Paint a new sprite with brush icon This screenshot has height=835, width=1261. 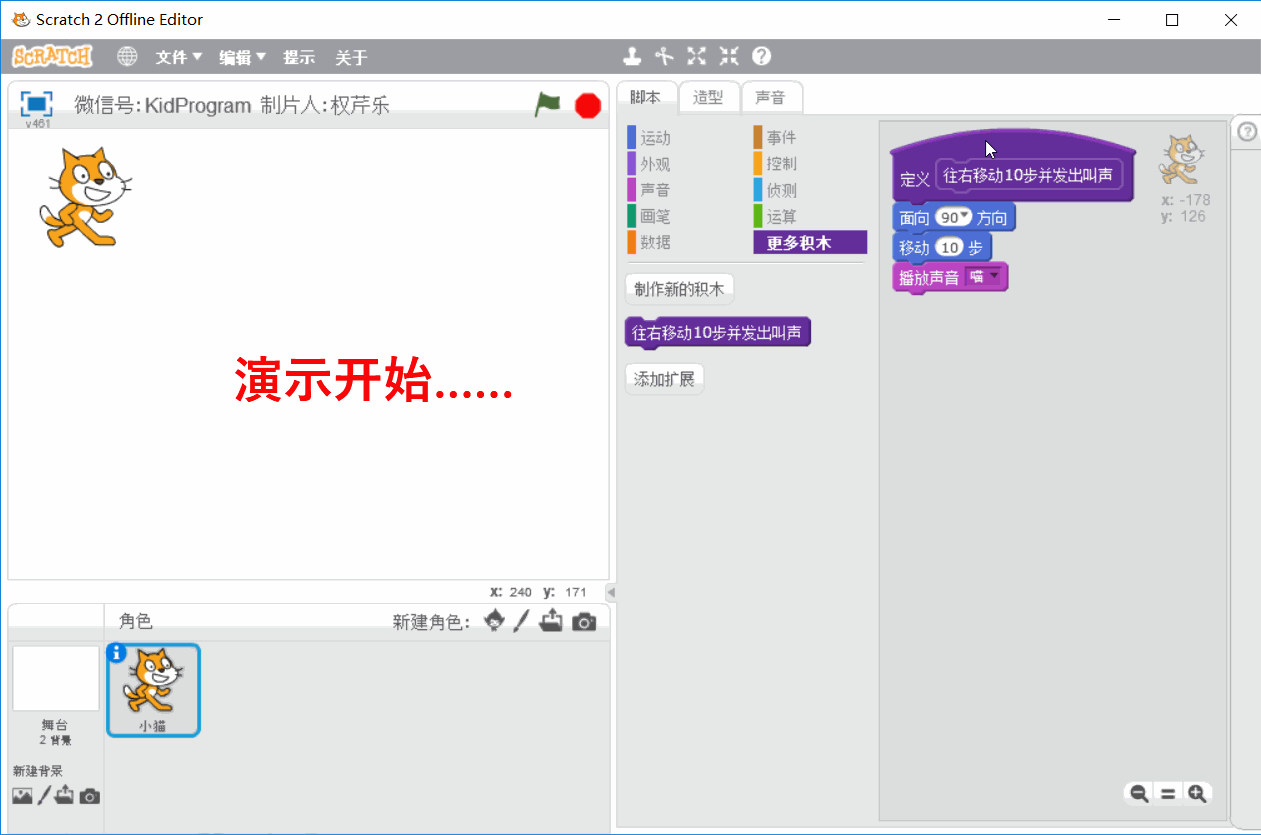(x=521, y=621)
